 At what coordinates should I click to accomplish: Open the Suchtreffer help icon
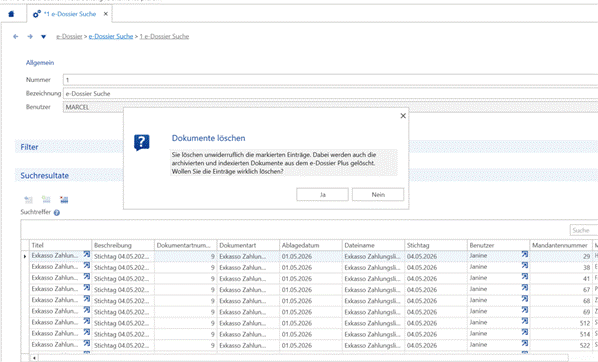[57, 213]
